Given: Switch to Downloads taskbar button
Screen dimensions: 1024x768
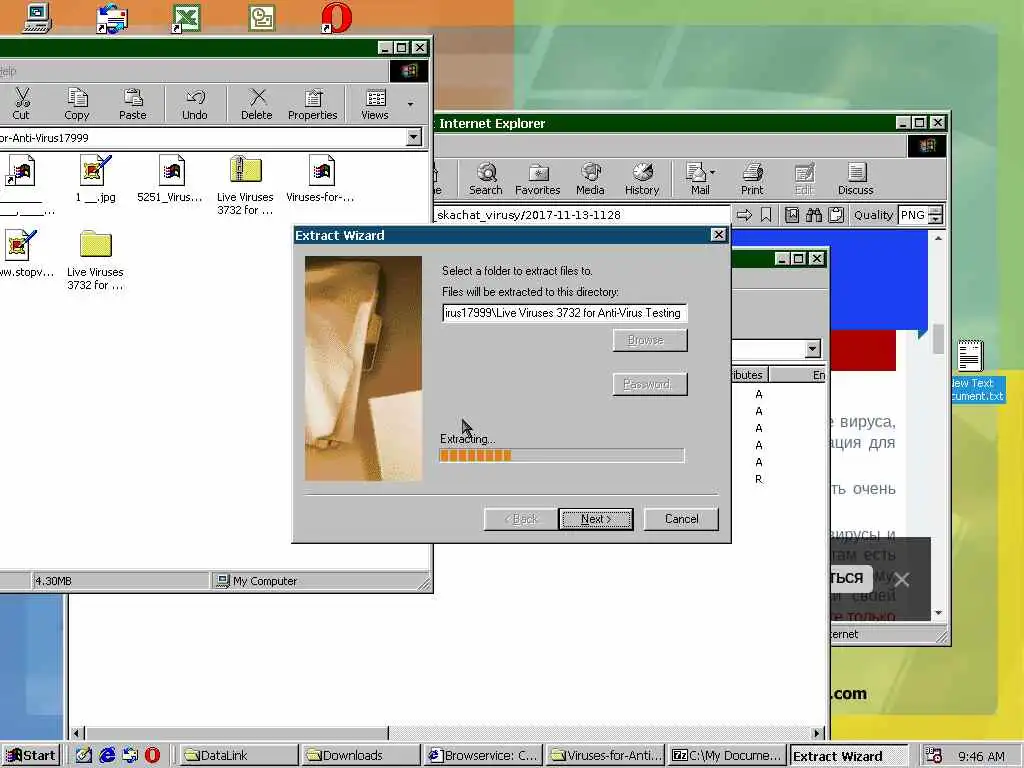Looking at the screenshot, I should tap(360, 756).
